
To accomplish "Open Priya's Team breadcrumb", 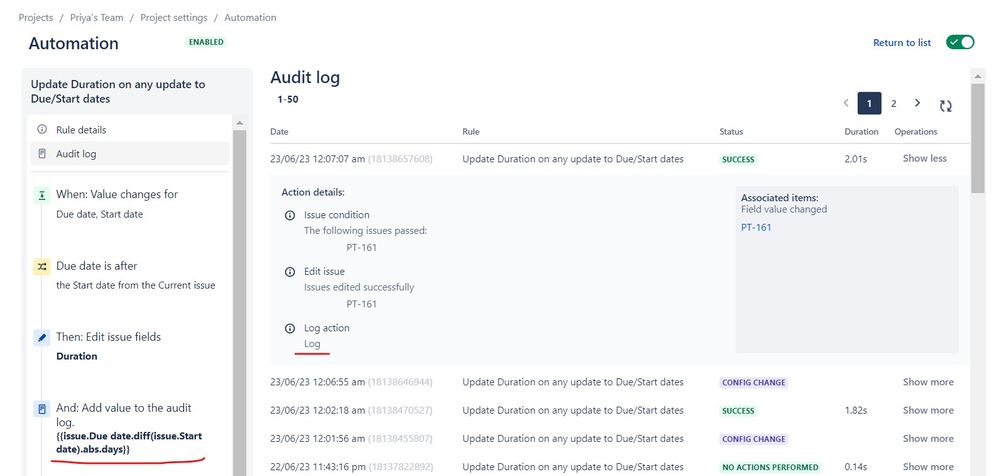I will pyautogui.click(x=96, y=17).
